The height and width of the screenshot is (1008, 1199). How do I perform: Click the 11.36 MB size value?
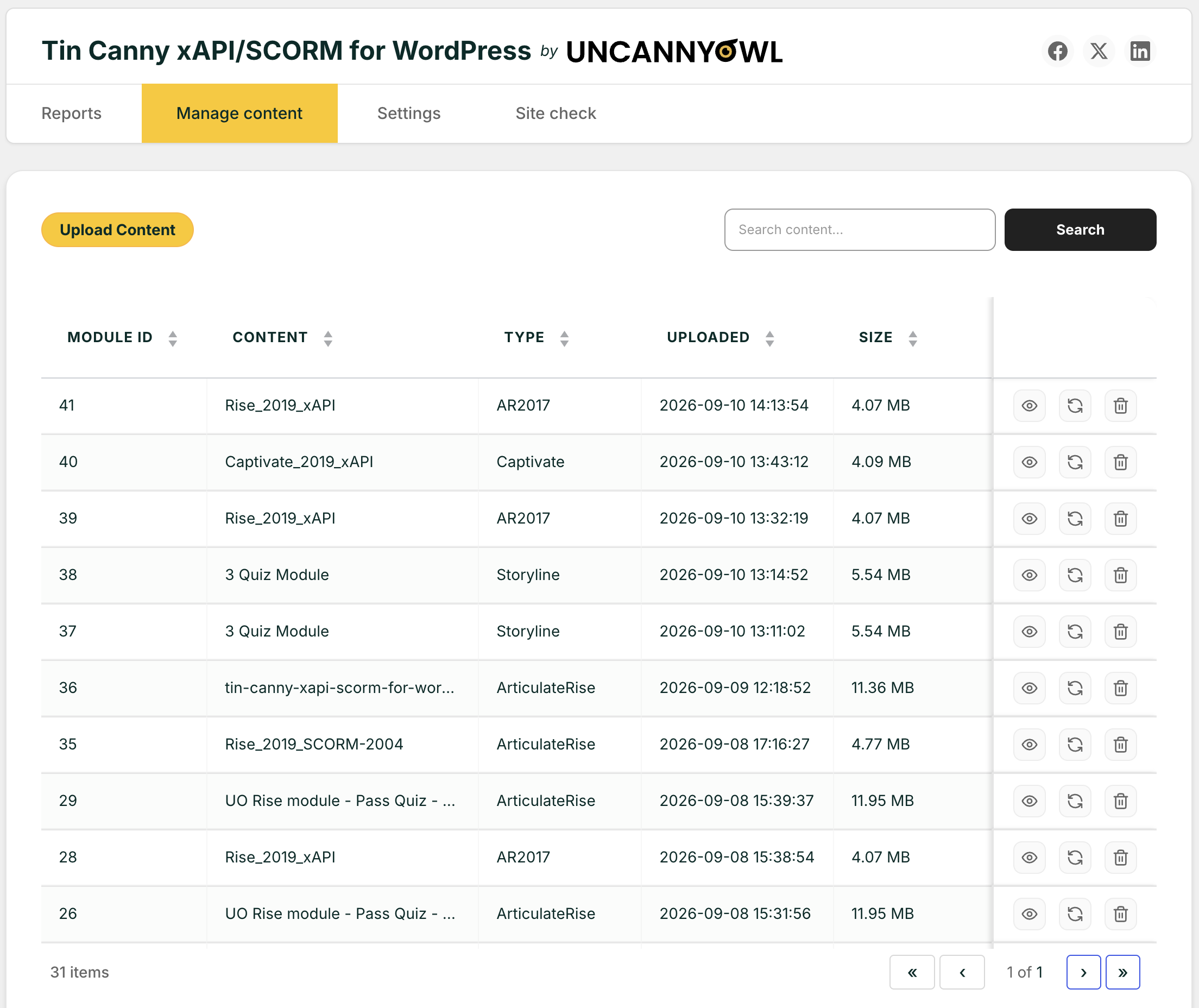click(x=882, y=688)
